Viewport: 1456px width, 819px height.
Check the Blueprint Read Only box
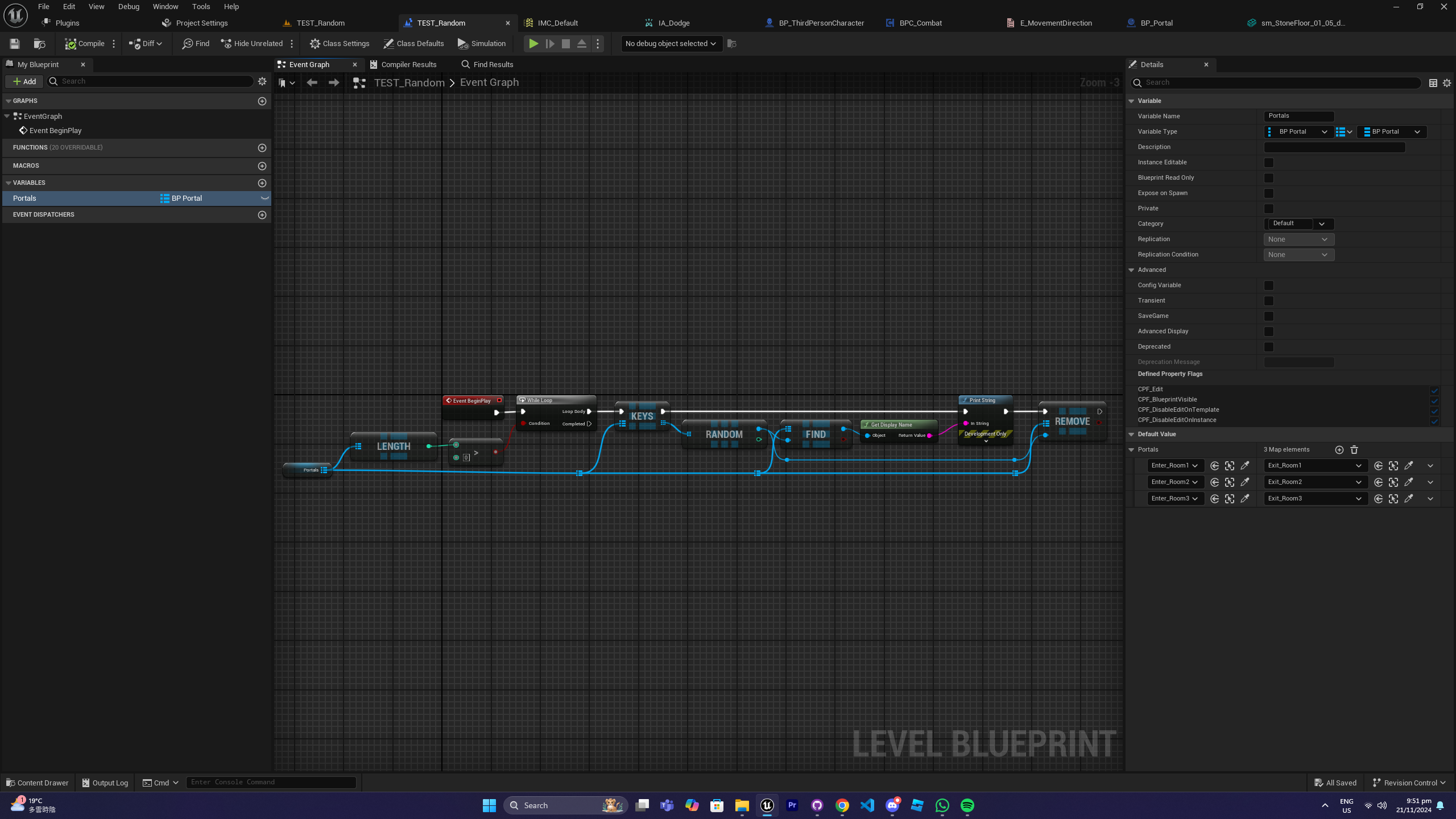click(1268, 178)
